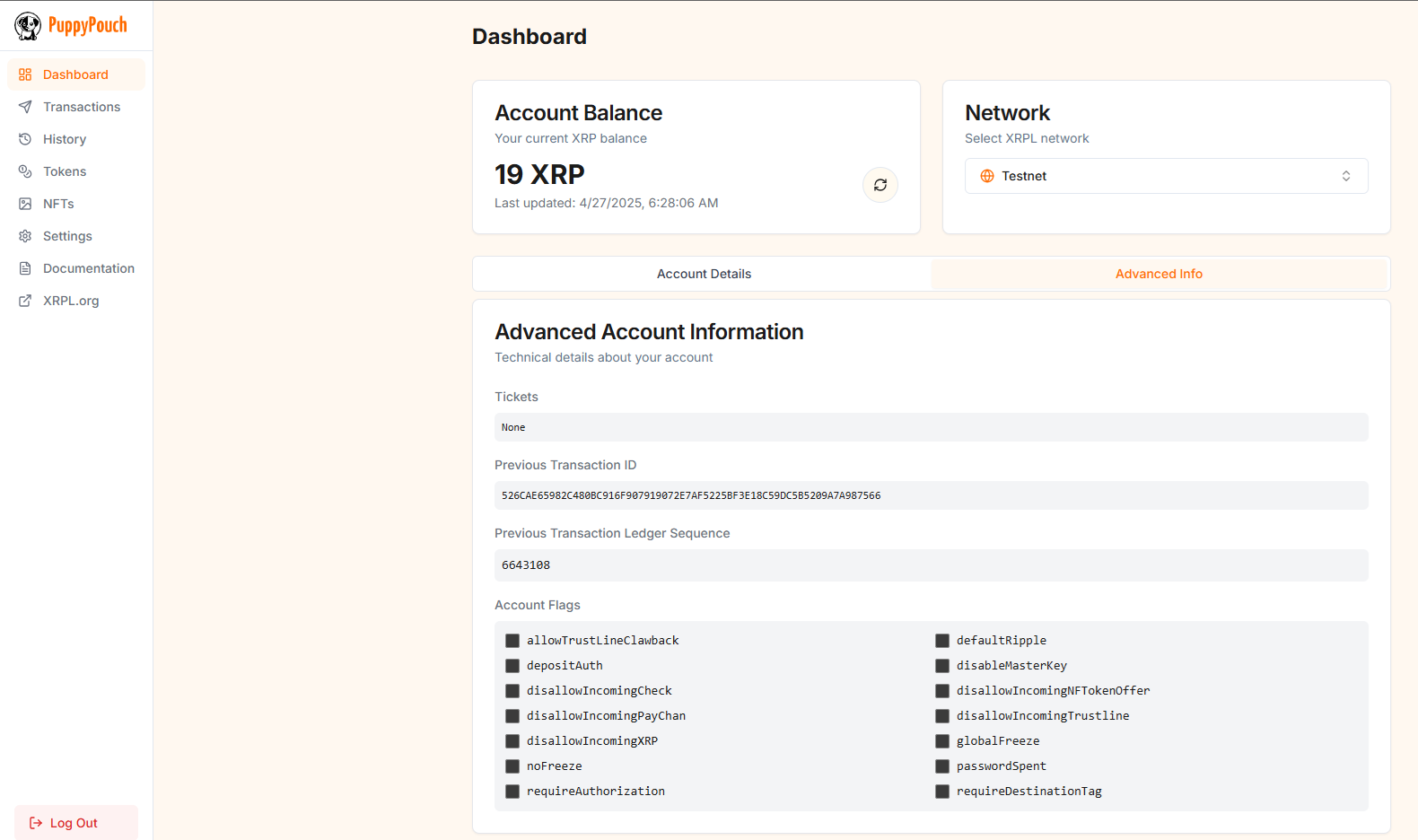Viewport: 1418px width, 840px height.
Task: Click the Account Balance heading
Action: point(579,113)
